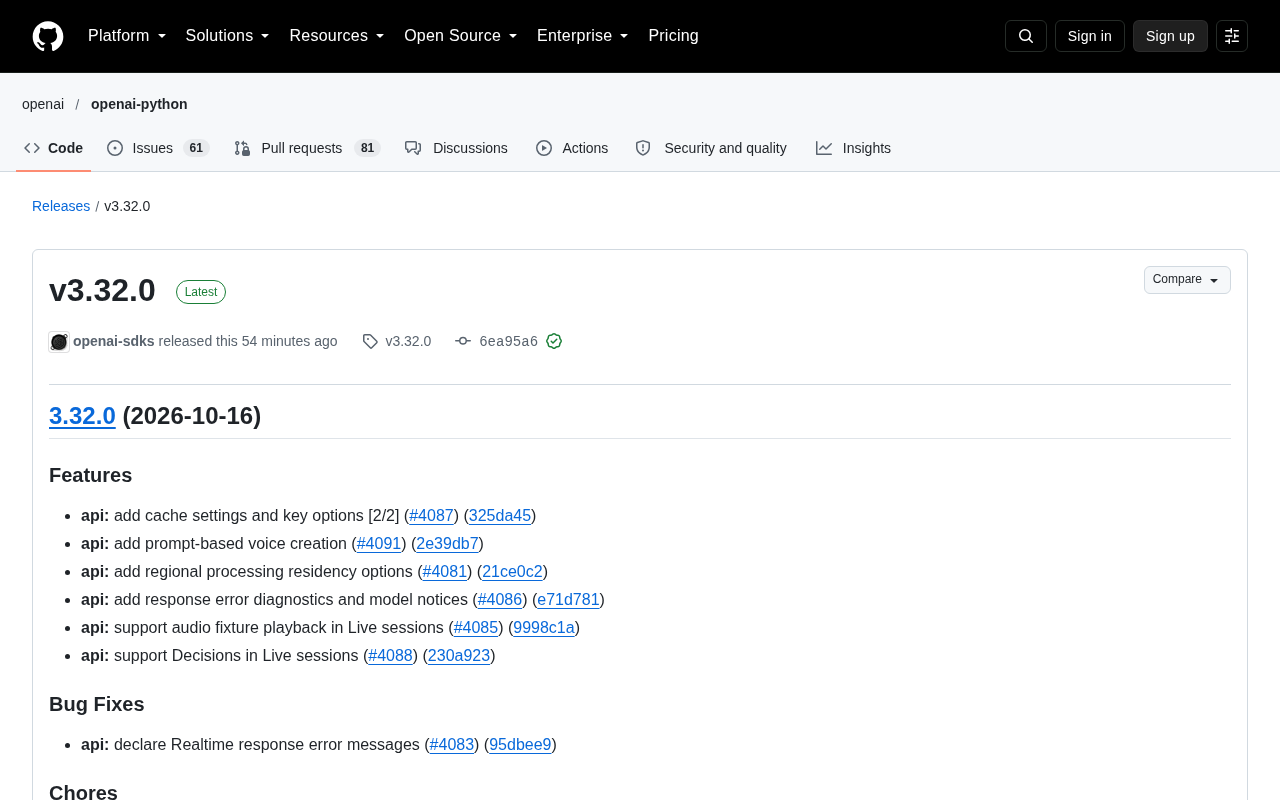Image resolution: width=1280 pixels, height=800 pixels.
Task: Click the tag icon beside v3.32.0
Action: point(370,341)
